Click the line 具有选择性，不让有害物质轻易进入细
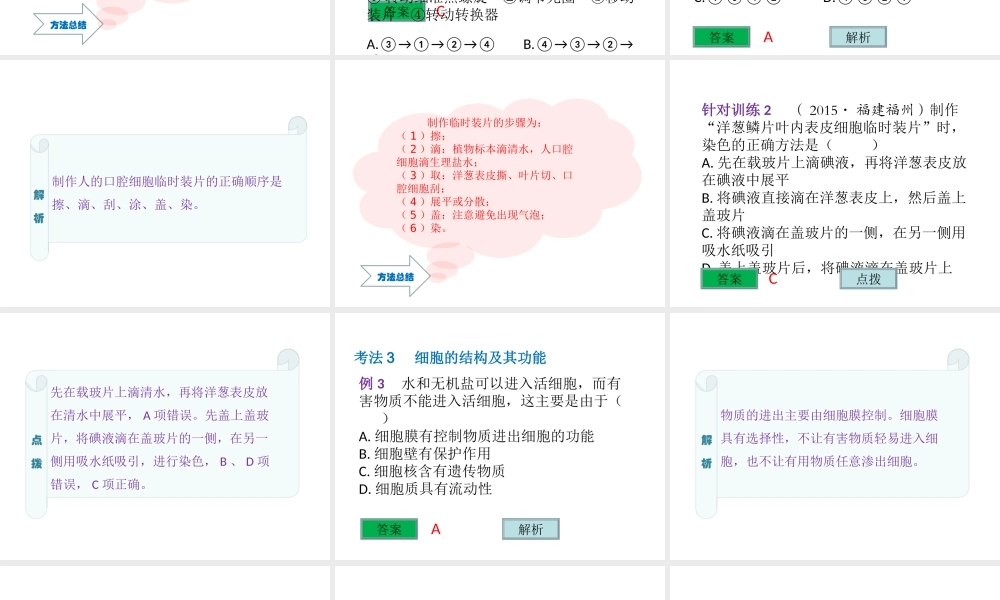 pos(829,438)
